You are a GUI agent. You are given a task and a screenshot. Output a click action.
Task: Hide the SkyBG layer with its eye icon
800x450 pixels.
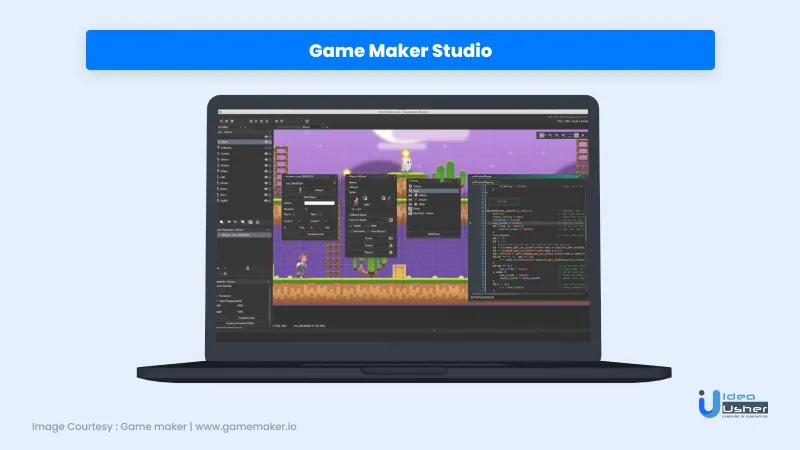pyautogui.click(x=266, y=201)
